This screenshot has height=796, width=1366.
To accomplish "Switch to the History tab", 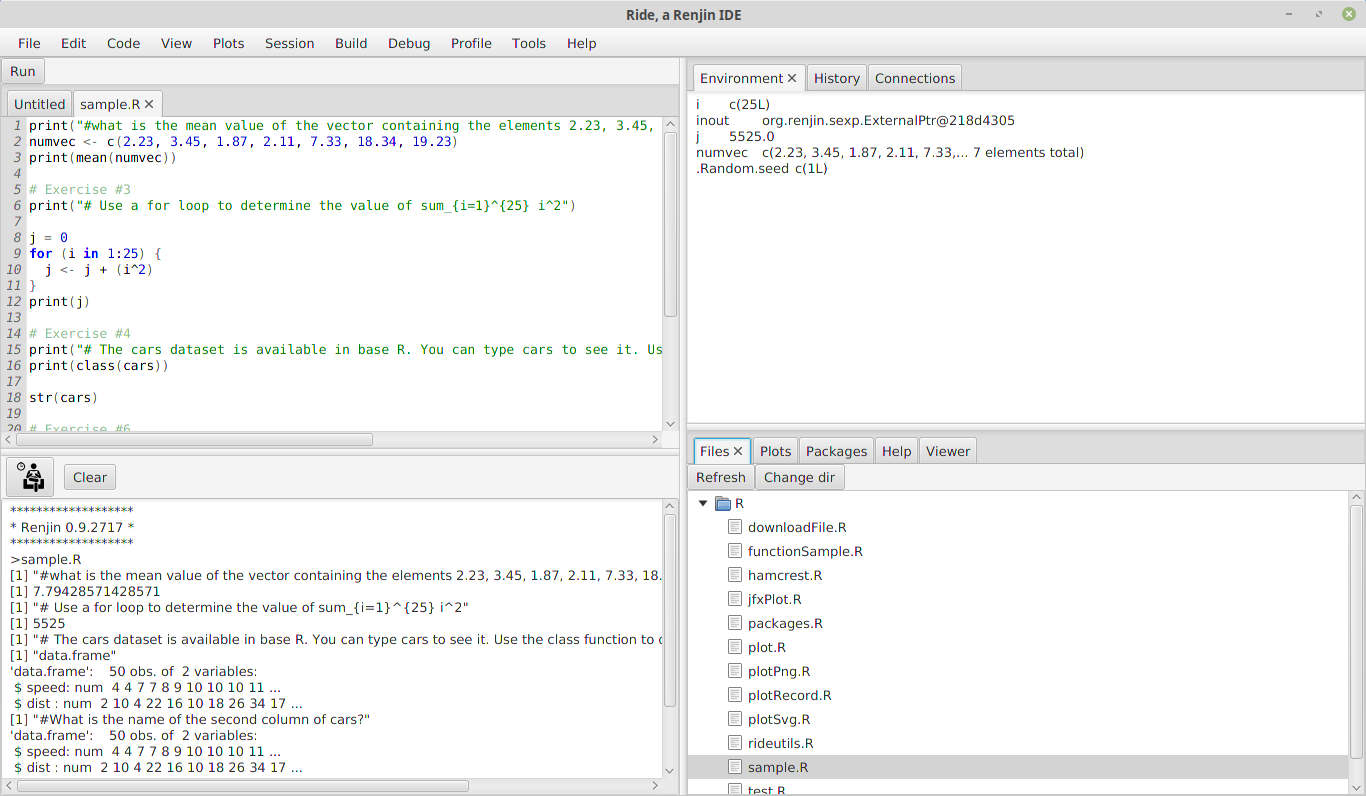I will coord(837,78).
